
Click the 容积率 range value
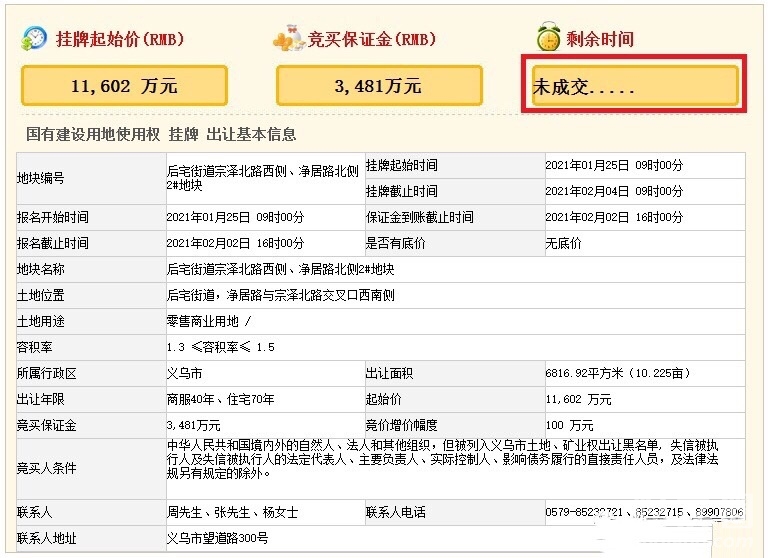click(220, 347)
